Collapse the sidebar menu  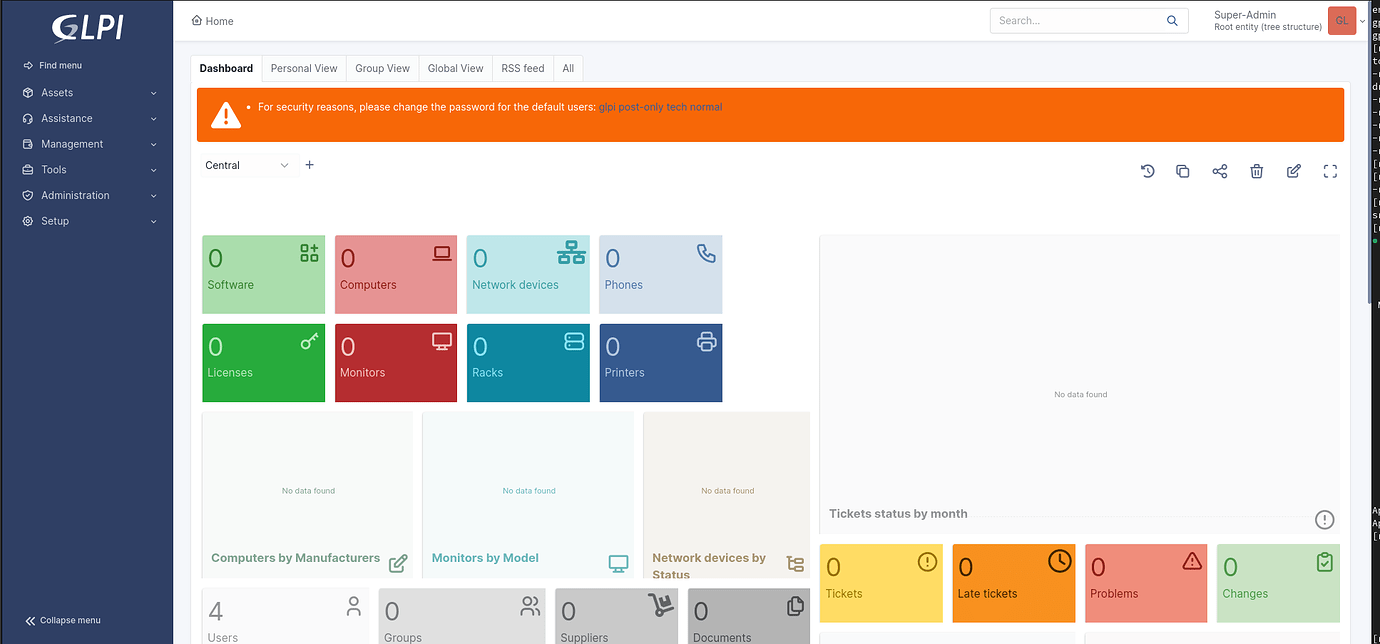(62, 620)
